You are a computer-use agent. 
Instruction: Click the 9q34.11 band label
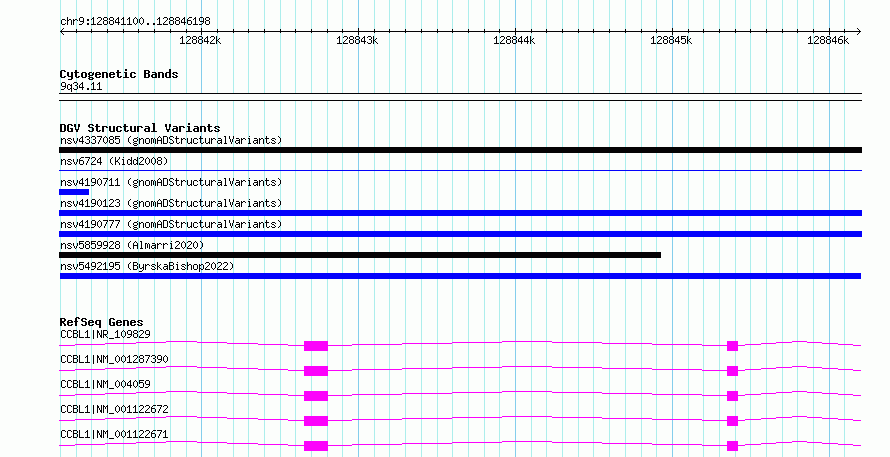(x=81, y=86)
